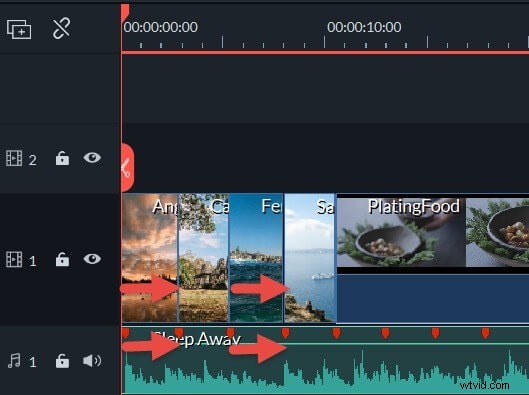Toggle lock on audio track 1
The image size is (529, 395).
tap(62, 361)
